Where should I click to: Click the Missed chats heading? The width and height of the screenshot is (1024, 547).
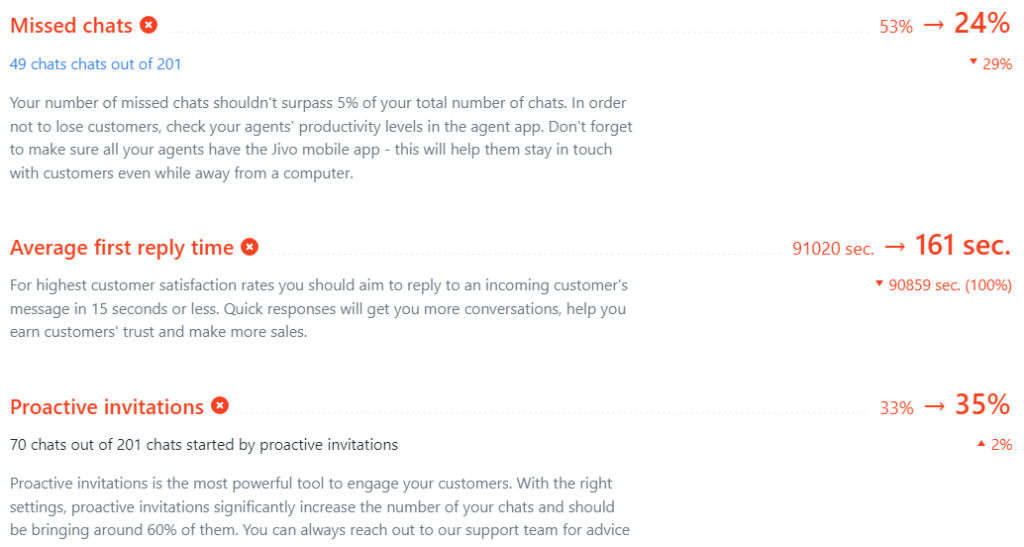71,25
